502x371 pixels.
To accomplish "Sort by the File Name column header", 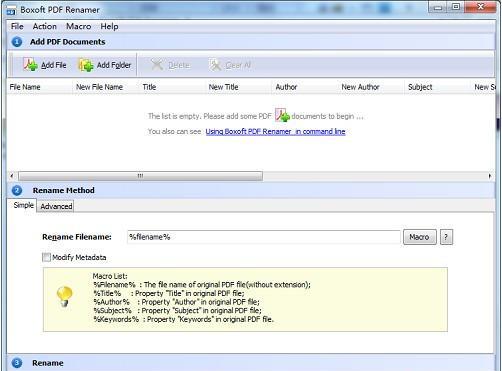I will pyautogui.click(x=39, y=87).
